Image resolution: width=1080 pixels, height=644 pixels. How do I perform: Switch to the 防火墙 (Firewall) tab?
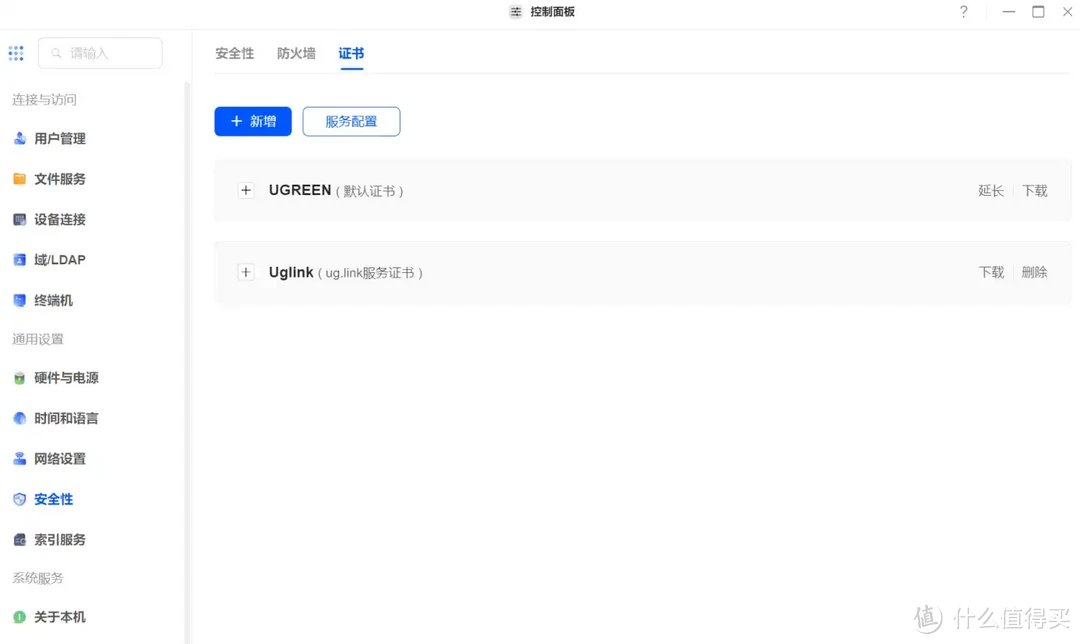pos(295,53)
